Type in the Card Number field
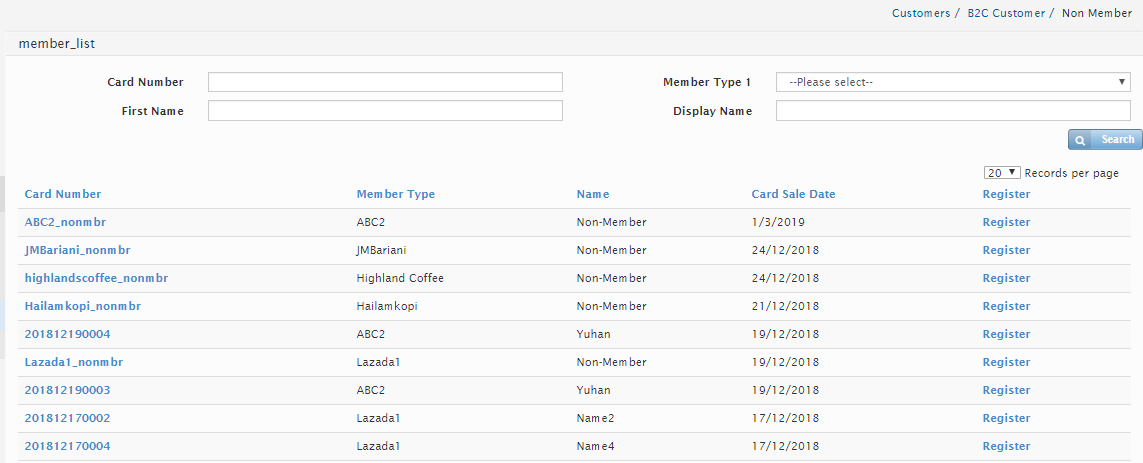 385,82
